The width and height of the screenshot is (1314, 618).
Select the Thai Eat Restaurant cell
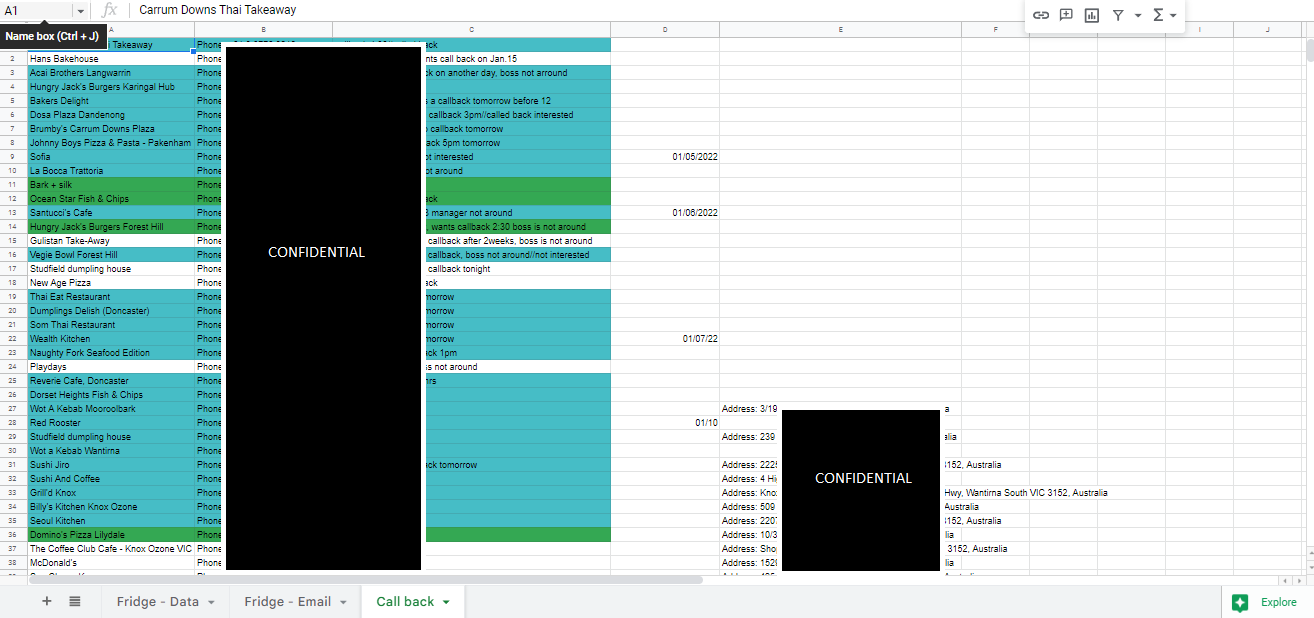click(110, 297)
